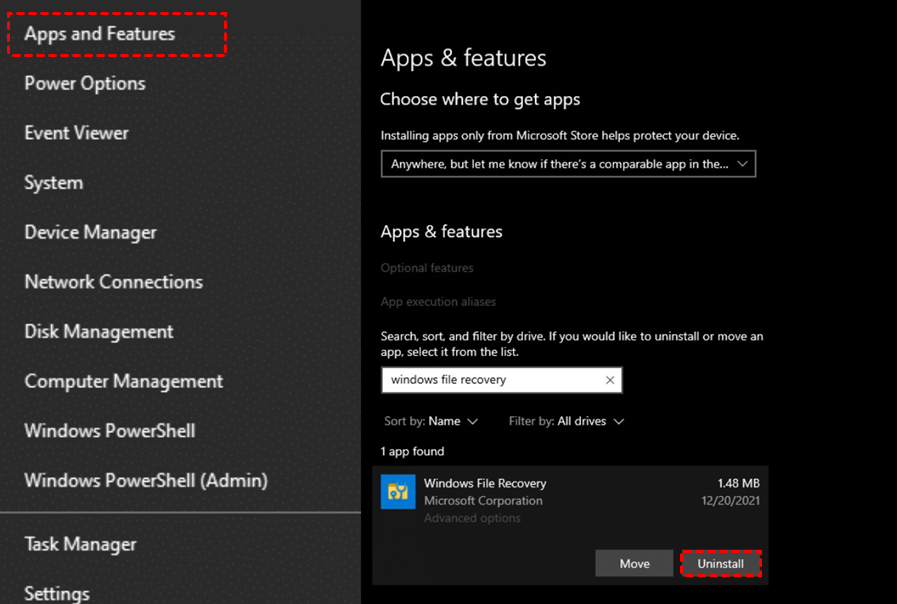Viewport: 897px width, 604px height.
Task: Open Task Manager
Action: click(x=81, y=545)
